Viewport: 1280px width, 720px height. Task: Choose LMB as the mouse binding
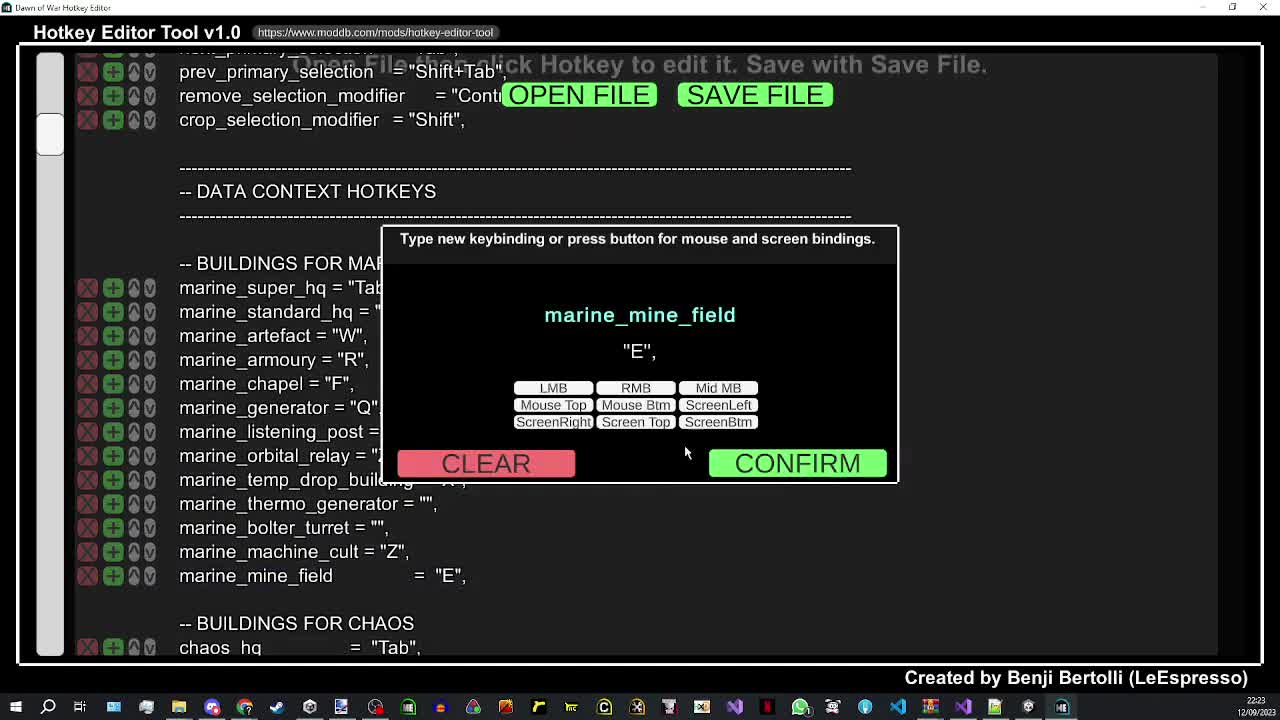coord(553,388)
